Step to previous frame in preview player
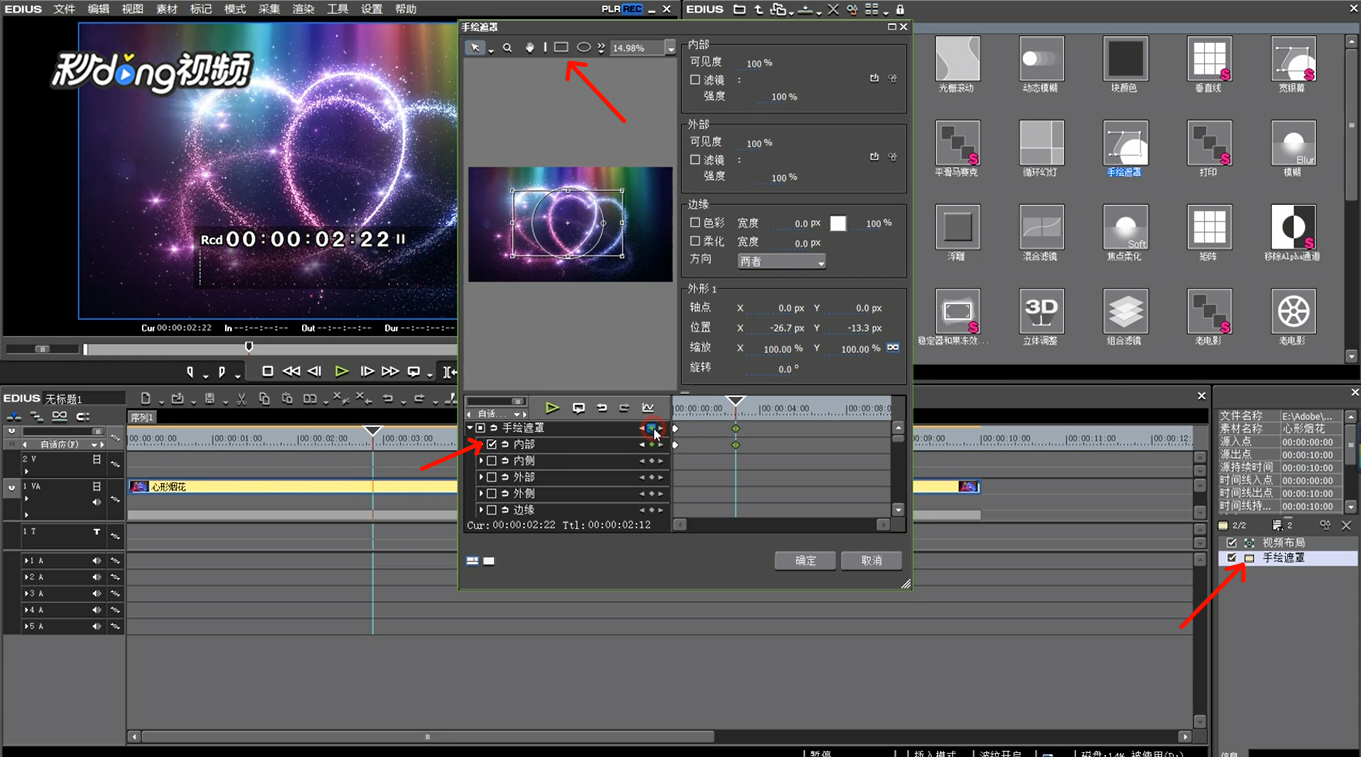Screen dimensions: 1361x757 [315, 371]
